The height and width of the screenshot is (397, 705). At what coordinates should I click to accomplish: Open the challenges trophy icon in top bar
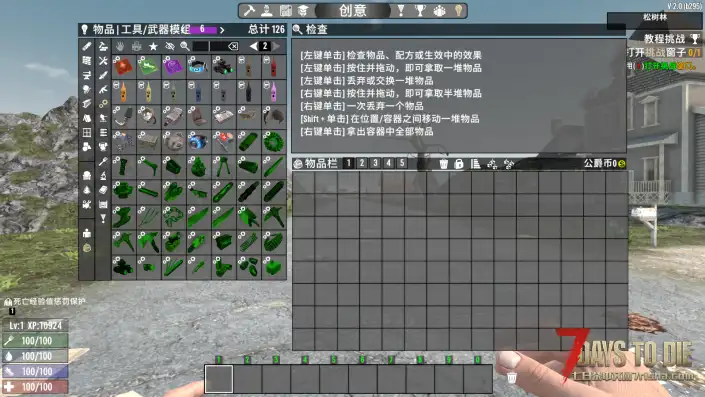[x=420, y=11]
